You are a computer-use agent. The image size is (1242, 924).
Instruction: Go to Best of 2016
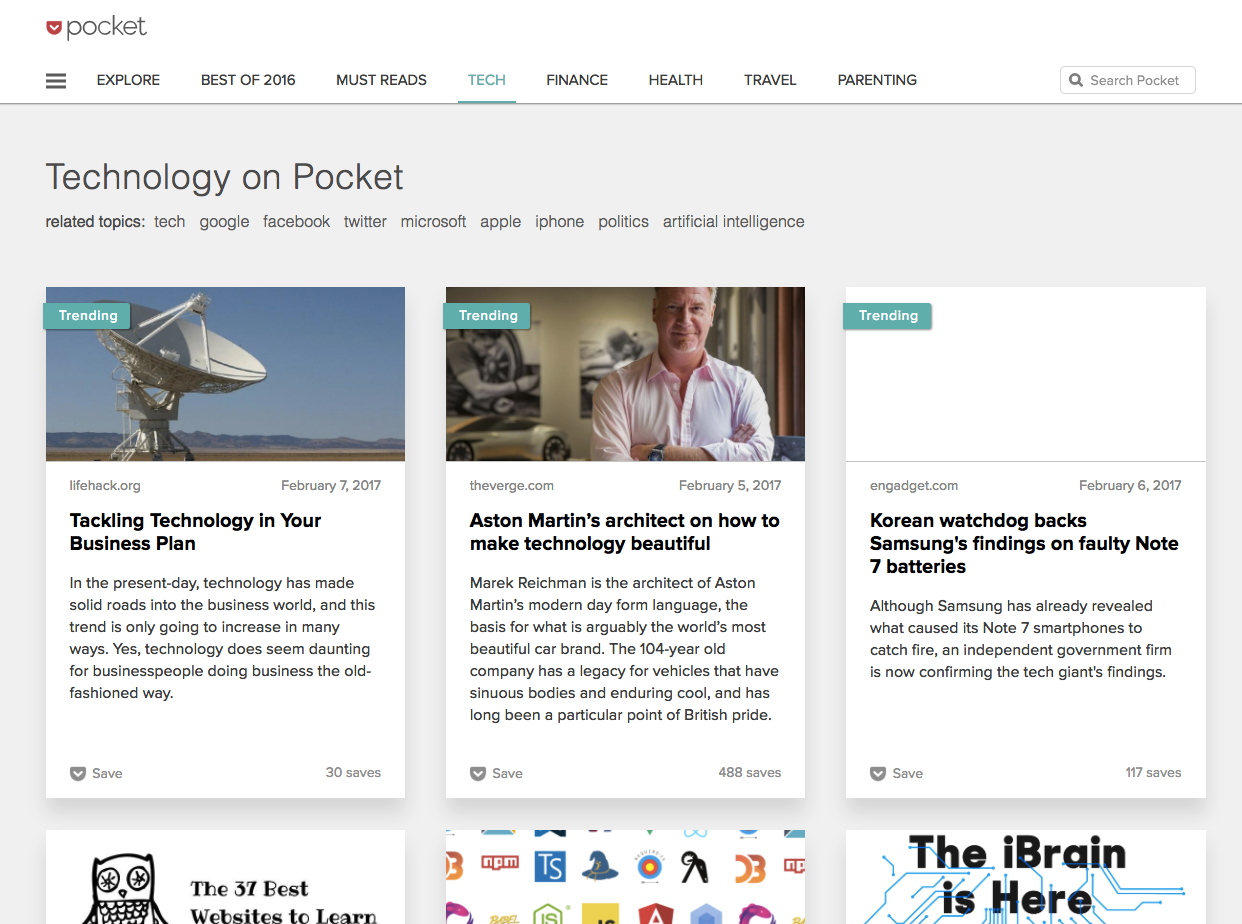click(248, 80)
